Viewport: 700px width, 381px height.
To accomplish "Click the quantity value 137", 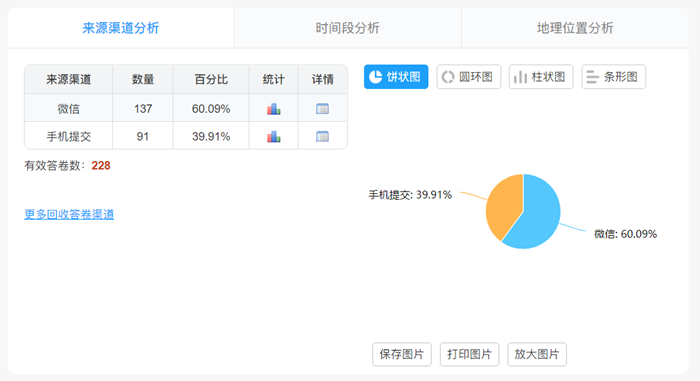I will click(143, 109).
